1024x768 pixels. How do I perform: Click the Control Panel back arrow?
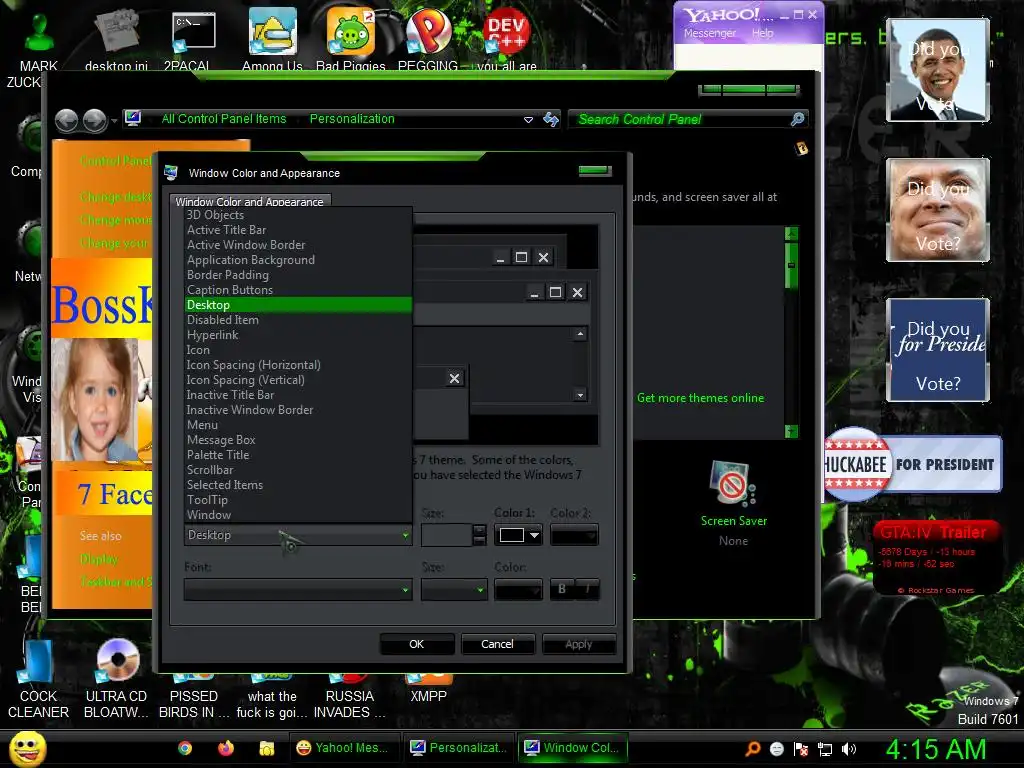[x=66, y=120]
